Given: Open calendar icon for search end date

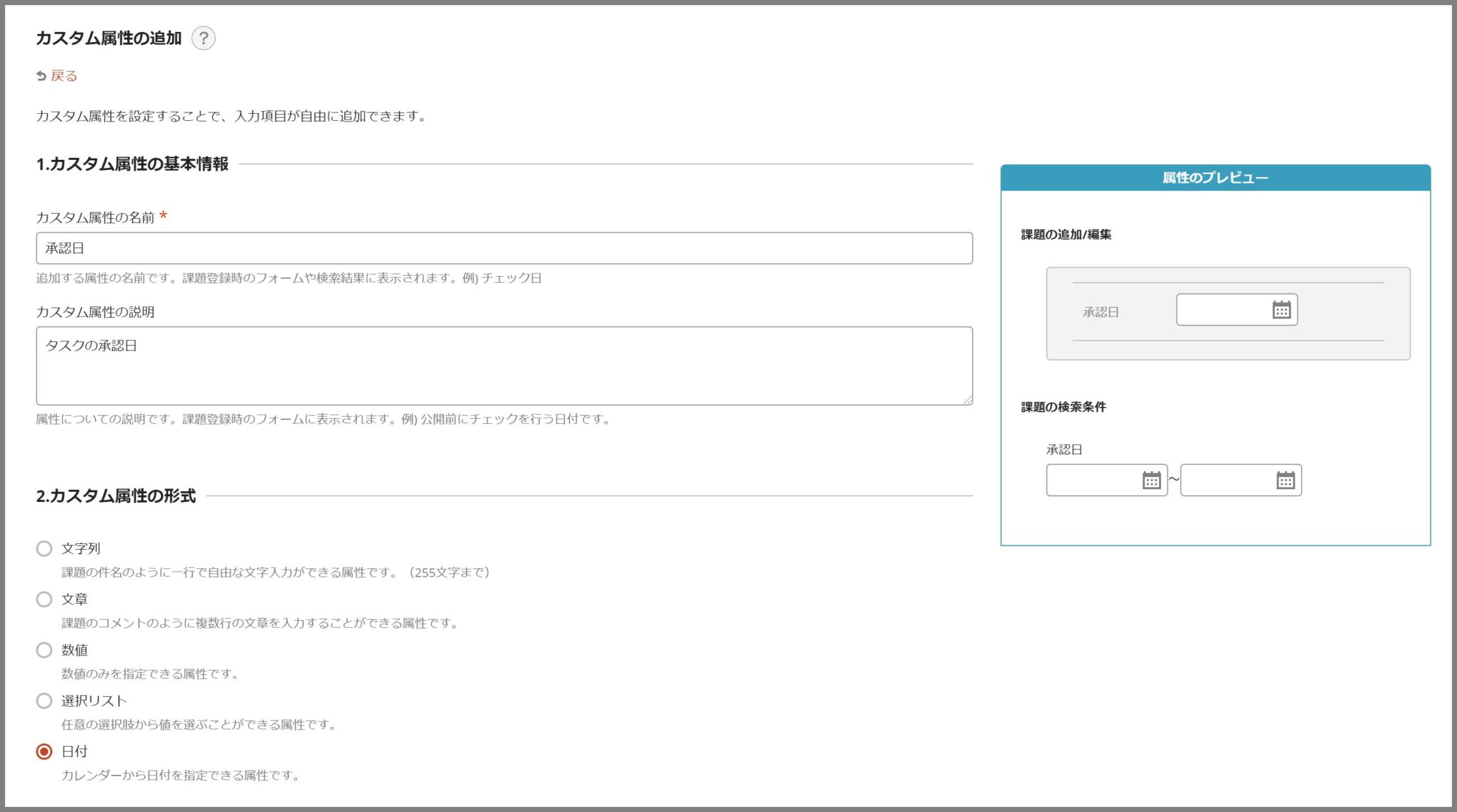Looking at the screenshot, I should pos(1285,481).
